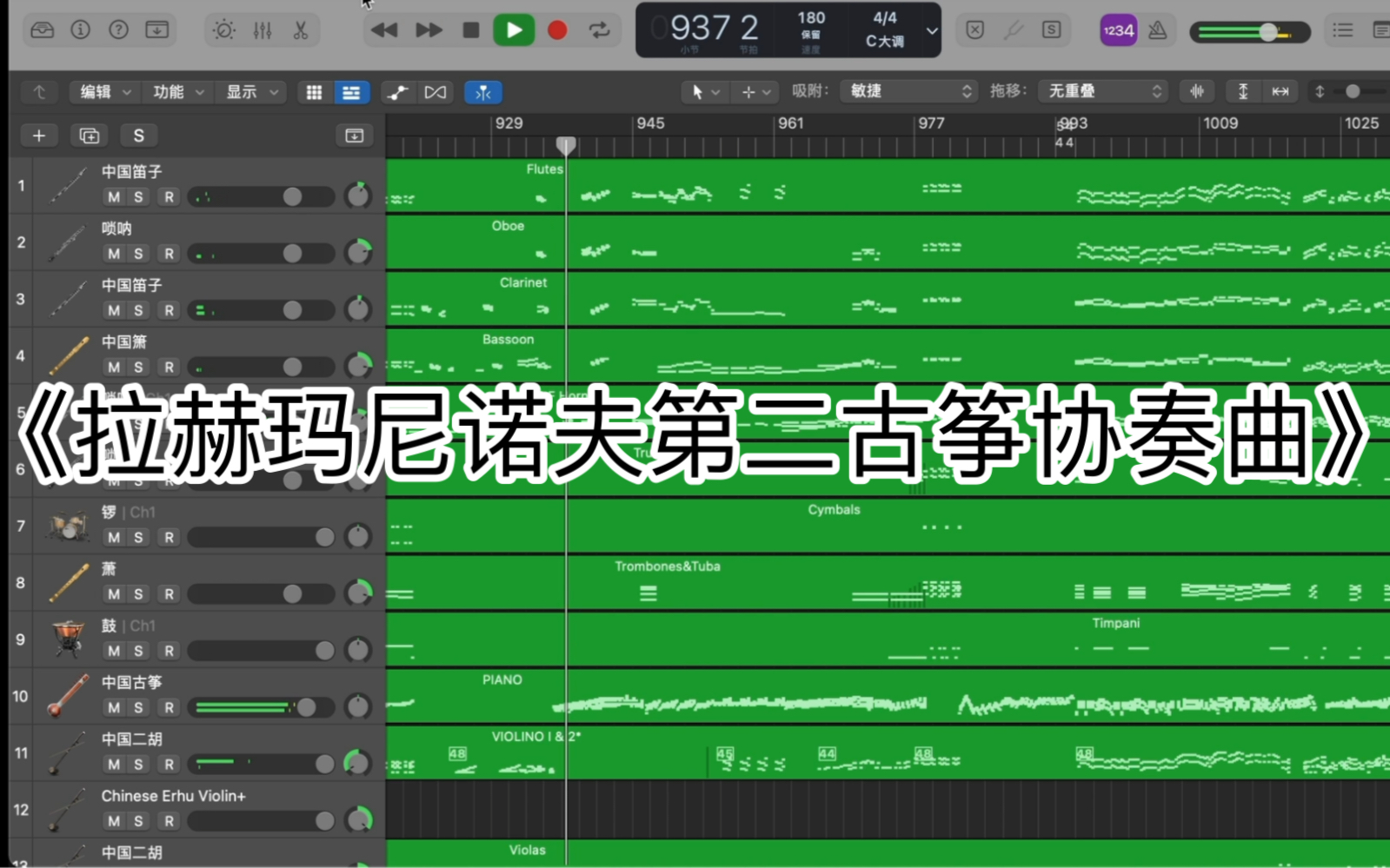Select the Trombones&Tuba region
The height and width of the screenshot is (868, 1390).
(x=888, y=582)
